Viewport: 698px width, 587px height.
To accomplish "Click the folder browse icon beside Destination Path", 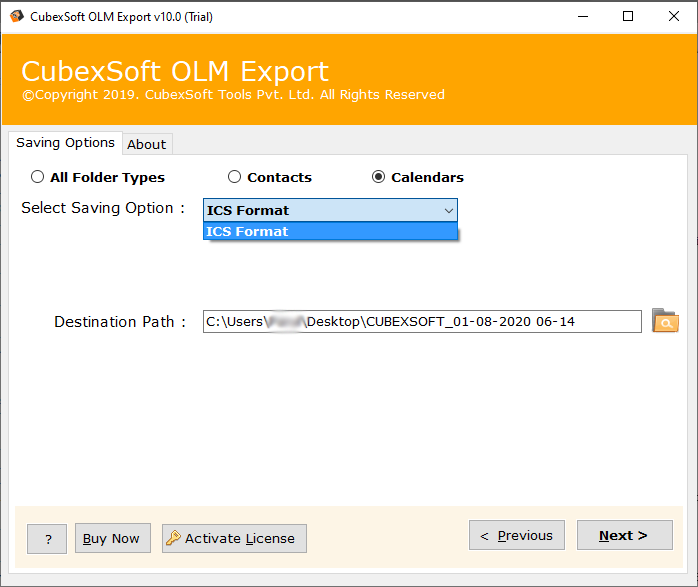I will pos(665,321).
